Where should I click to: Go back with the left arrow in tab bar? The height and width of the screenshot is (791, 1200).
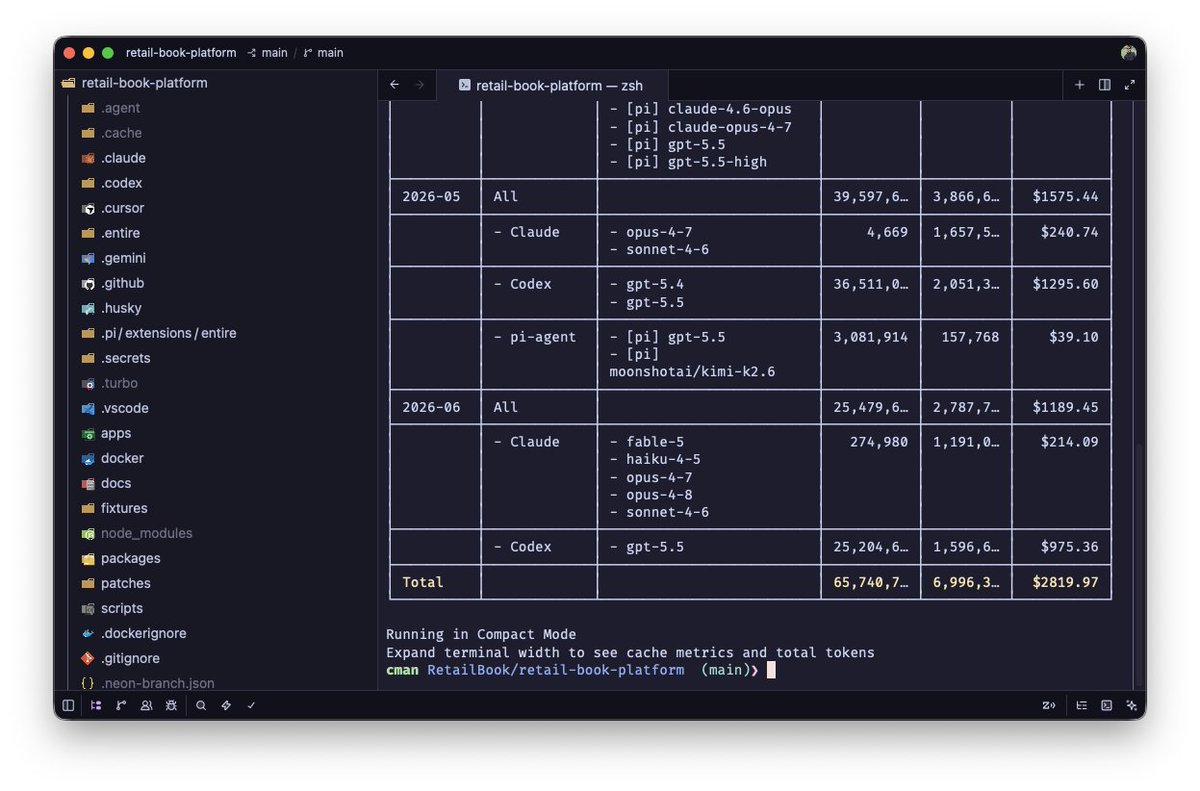coord(394,85)
